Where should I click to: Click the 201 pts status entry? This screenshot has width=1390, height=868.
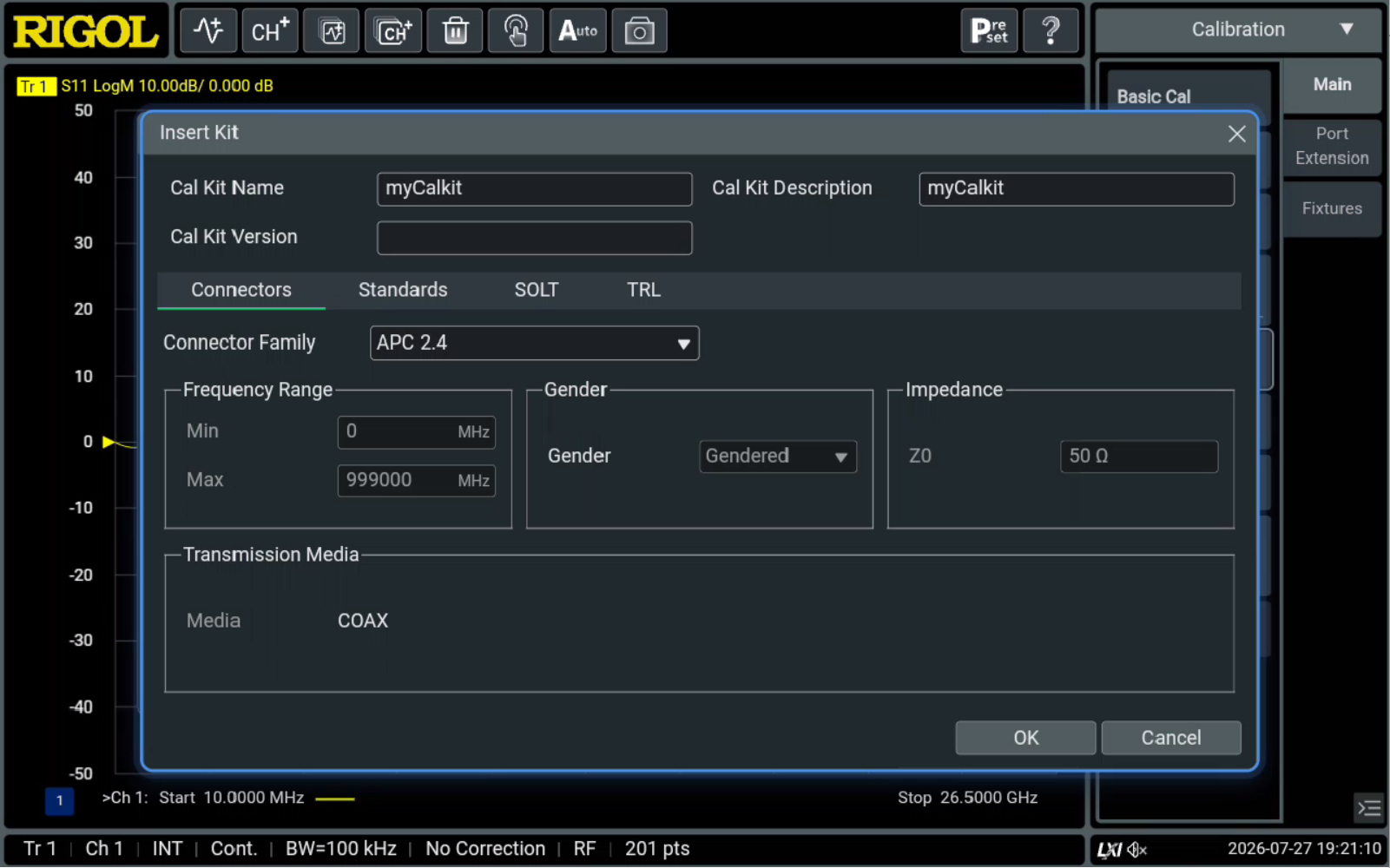click(657, 849)
